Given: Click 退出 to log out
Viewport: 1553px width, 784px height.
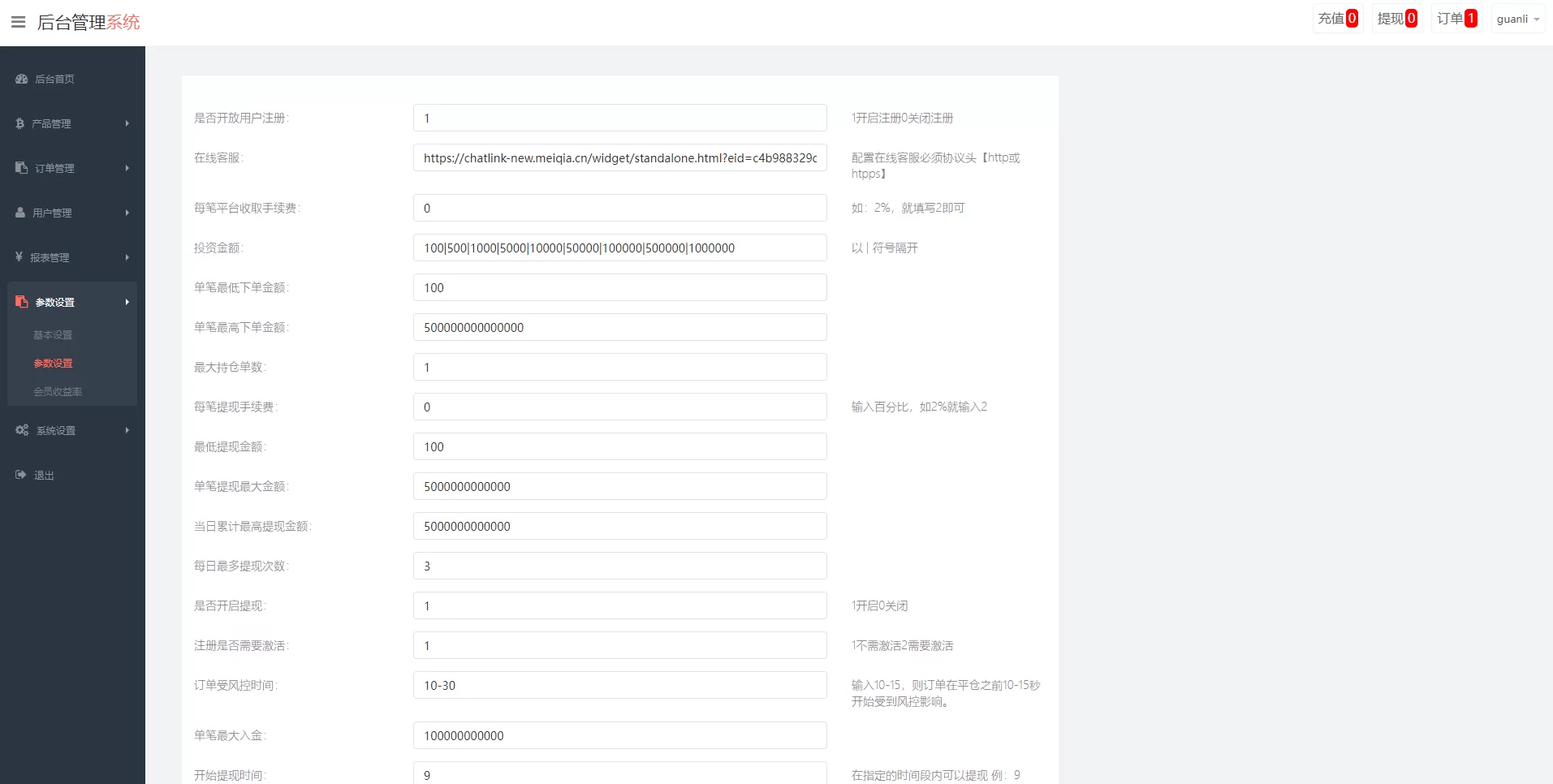Looking at the screenshot, I should (x=44, y=475).
